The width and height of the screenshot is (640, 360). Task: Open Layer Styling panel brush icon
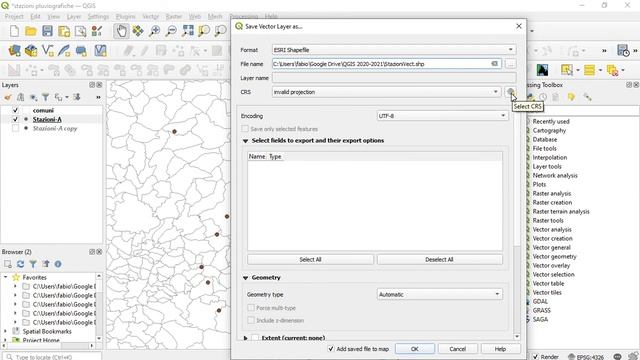7,97
